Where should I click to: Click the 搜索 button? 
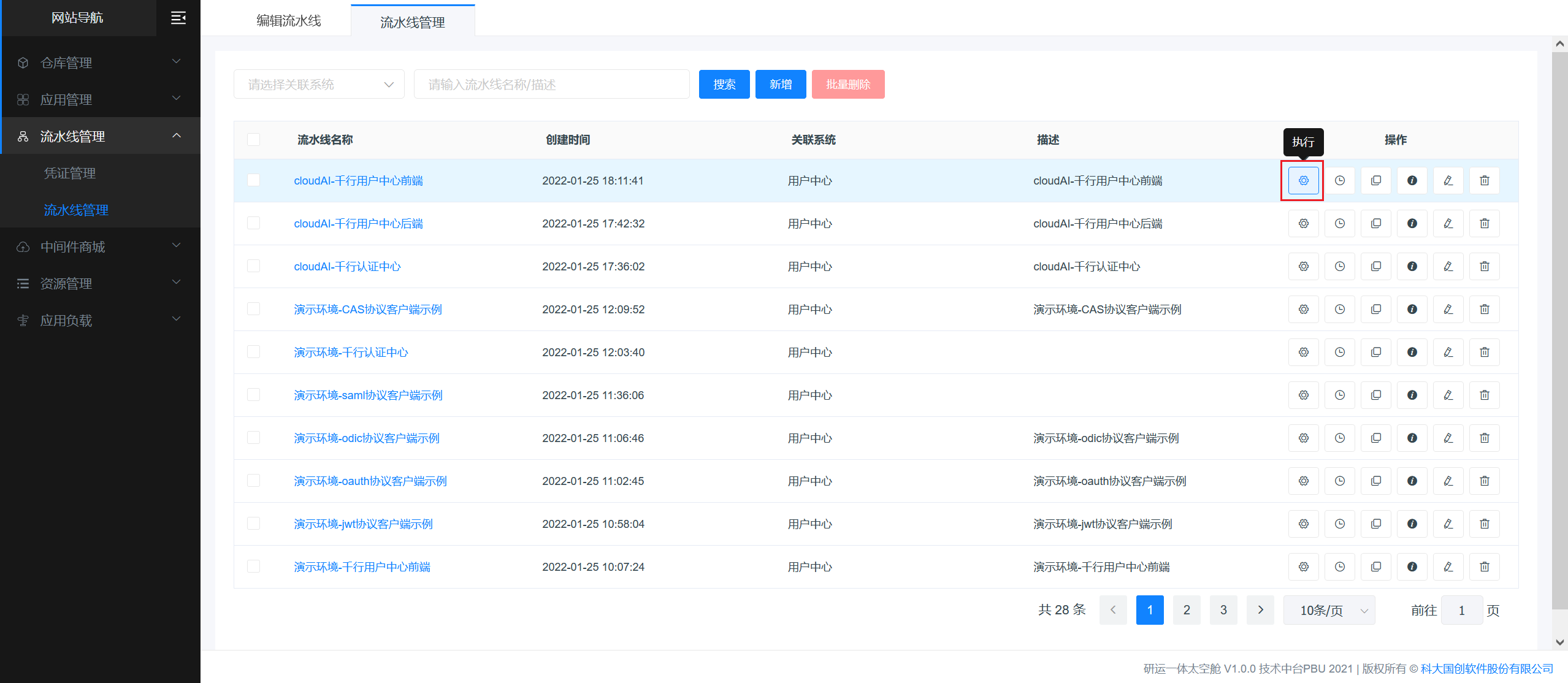724,84
